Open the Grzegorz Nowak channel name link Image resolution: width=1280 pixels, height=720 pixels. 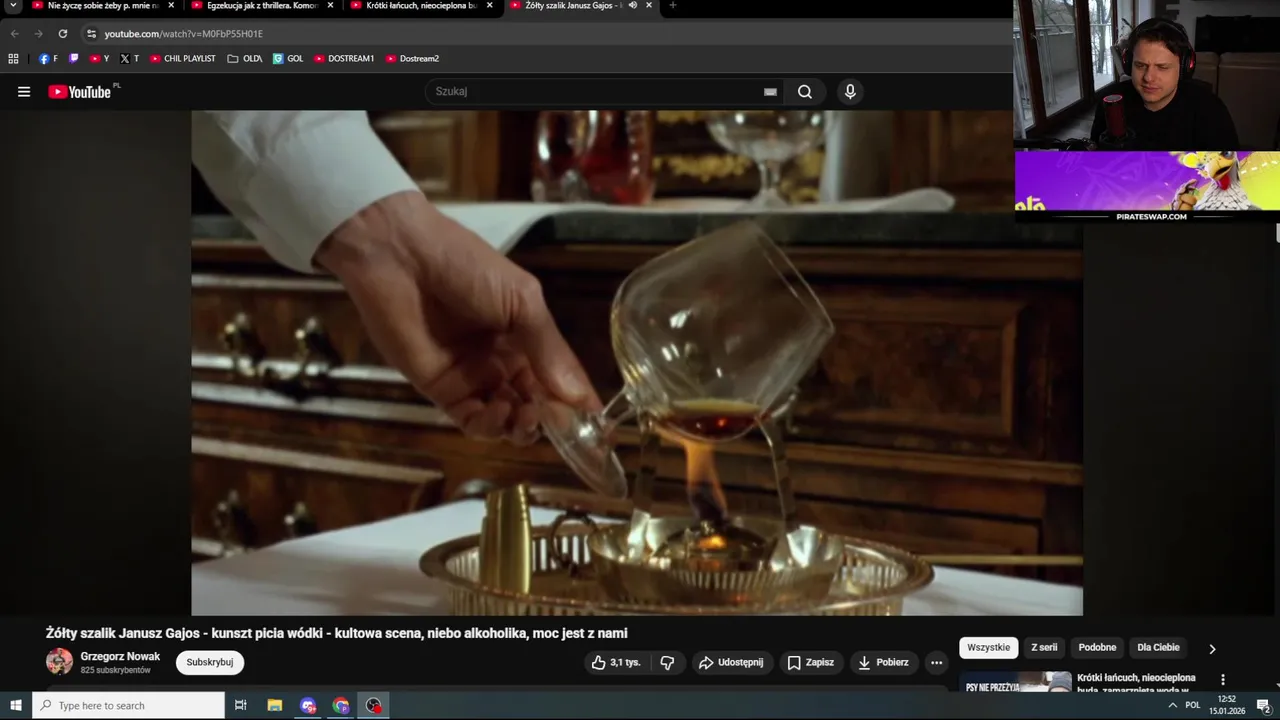point(120,656)
